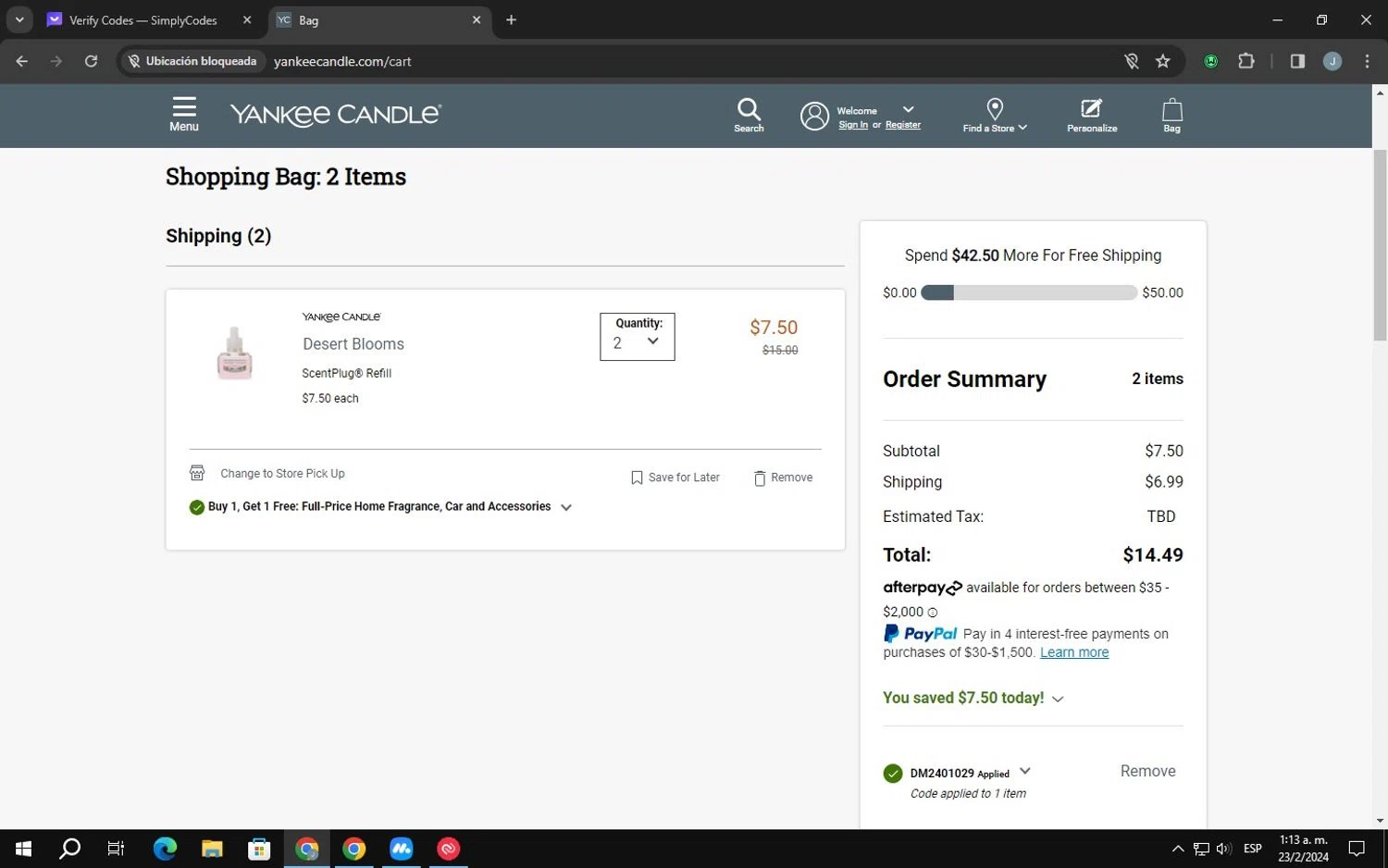Viewport: 1388px width, 868px height.
Task: Click the Desert Blooms product thumbnail
Action: 235,353
